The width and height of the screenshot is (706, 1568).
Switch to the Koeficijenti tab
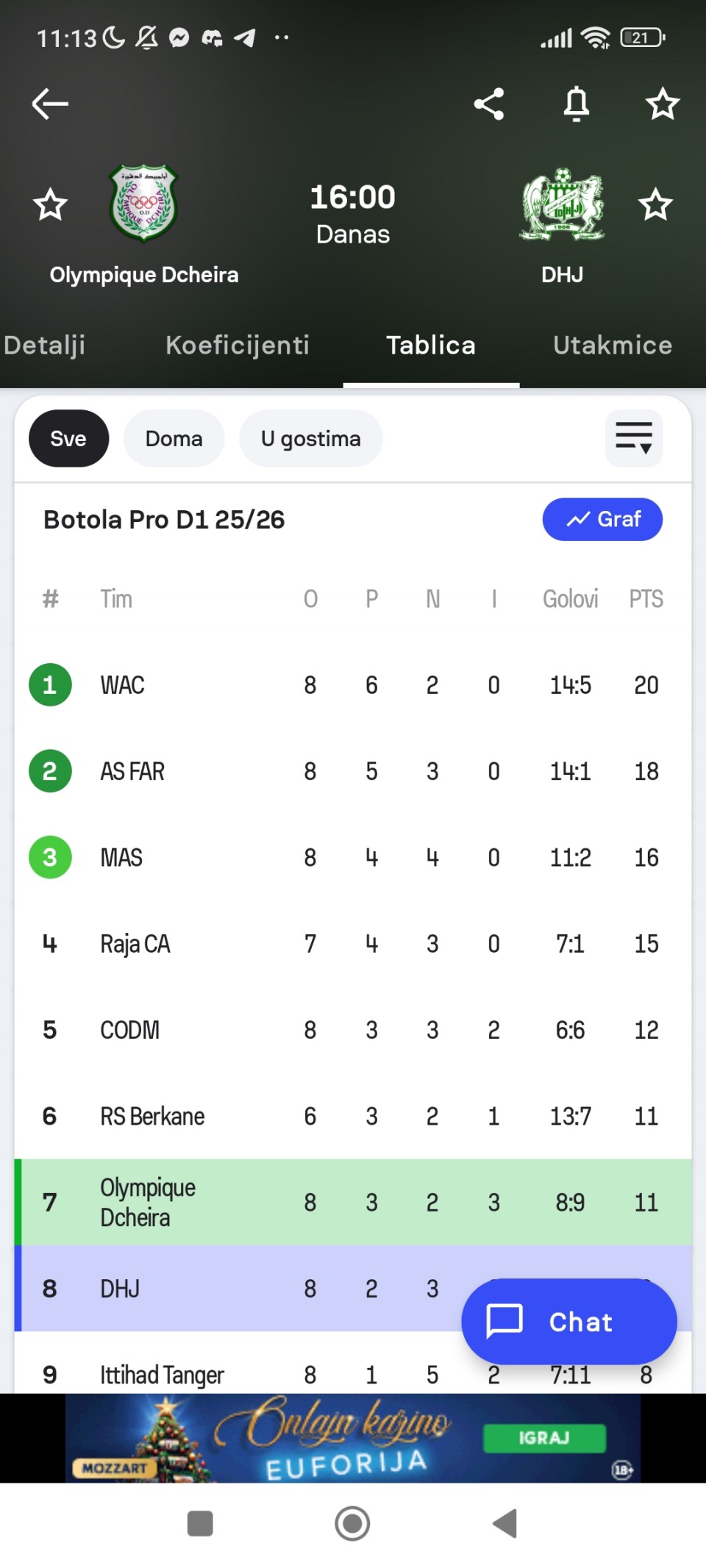pyautogui.click(x=238, y=346)
